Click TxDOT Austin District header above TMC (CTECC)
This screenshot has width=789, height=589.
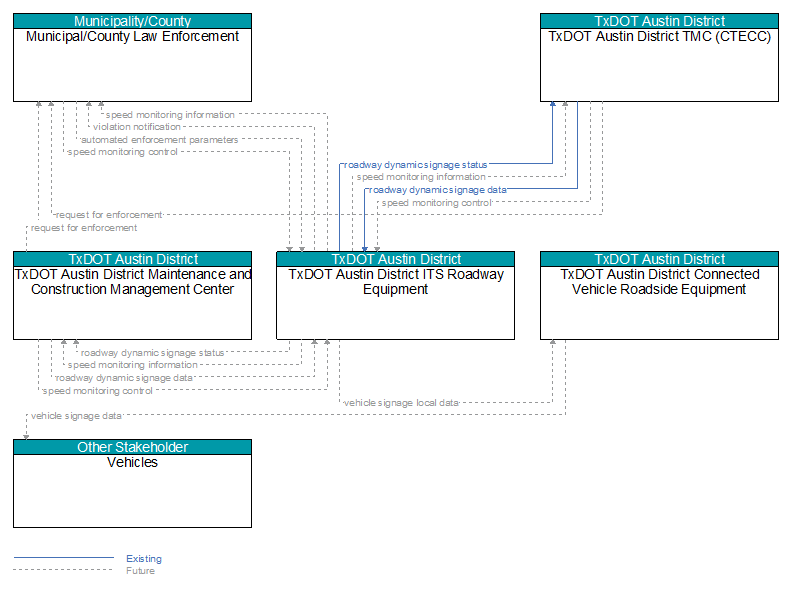click(659, 21)
